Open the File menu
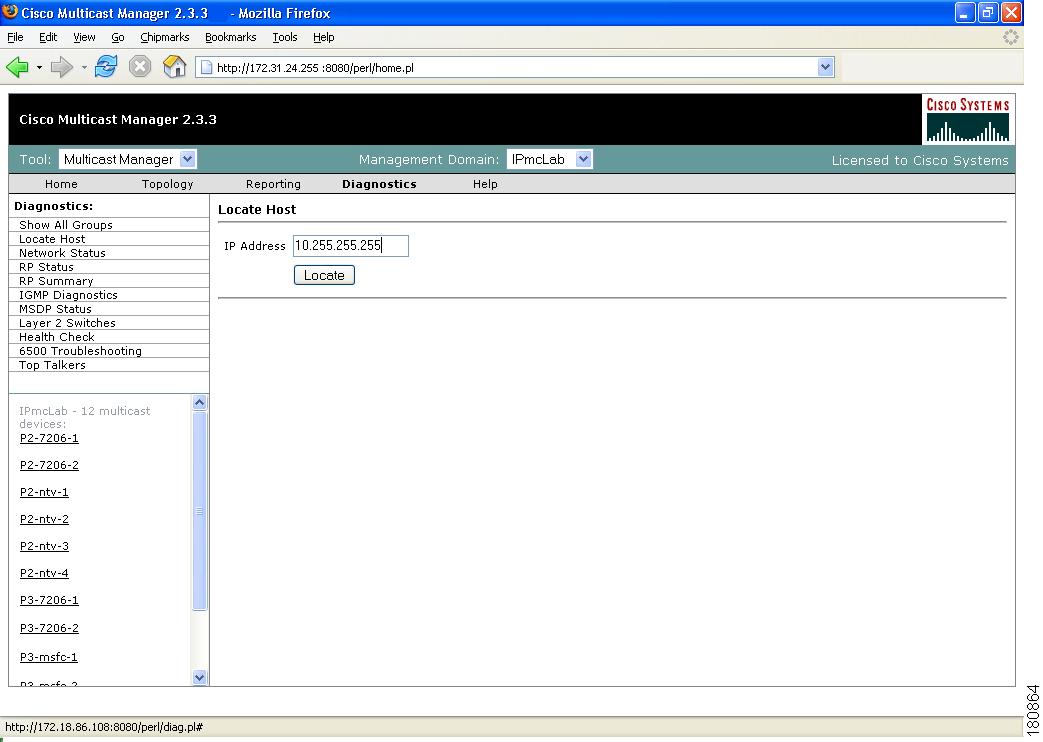The width and height of the screenshot is (1043, 742). tap(15, 37)
